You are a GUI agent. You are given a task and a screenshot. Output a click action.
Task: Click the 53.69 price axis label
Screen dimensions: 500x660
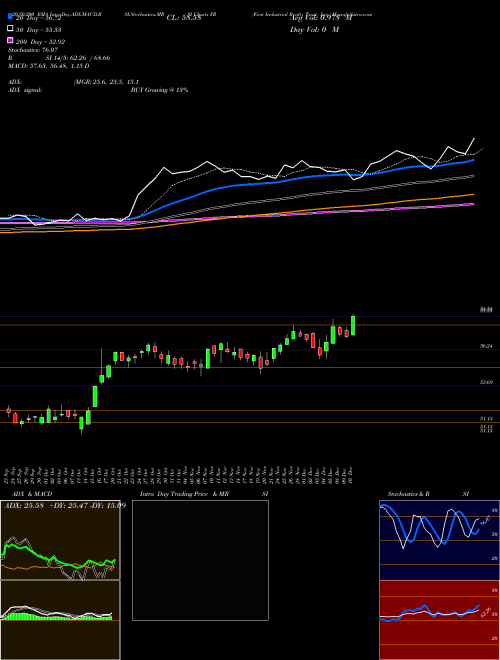487,382
